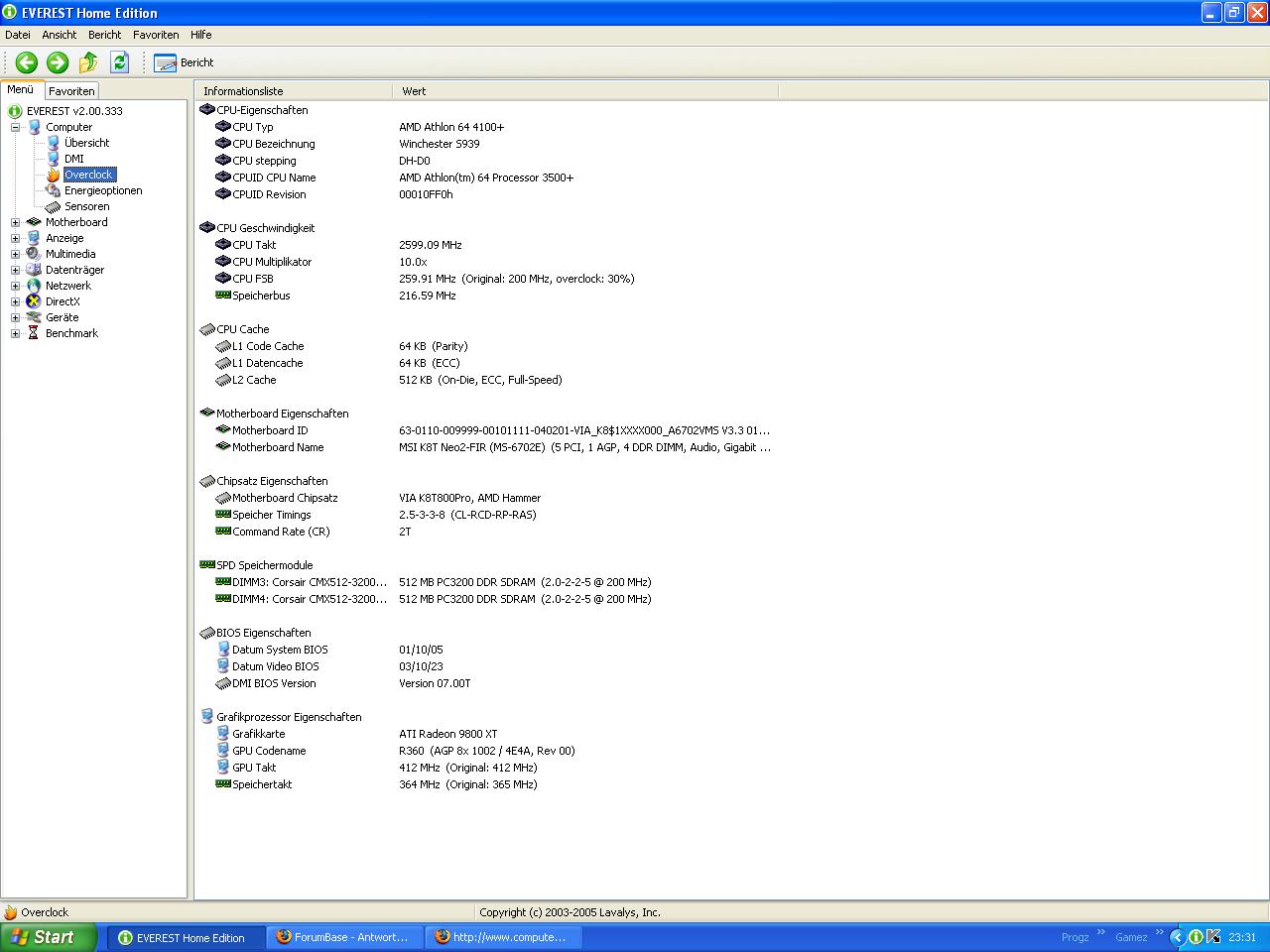Open the Hilfe menu
Image resolution: width=1270 pixels, height=952 pixels.
(x=201, y=35)
